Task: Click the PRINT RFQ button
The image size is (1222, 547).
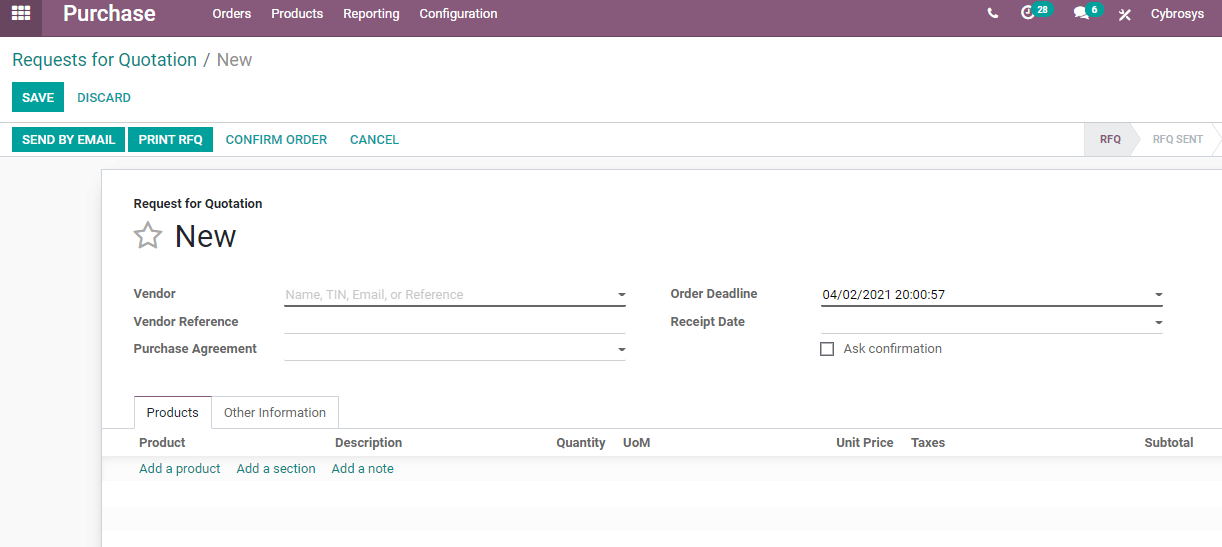Action: coord(170,140)
